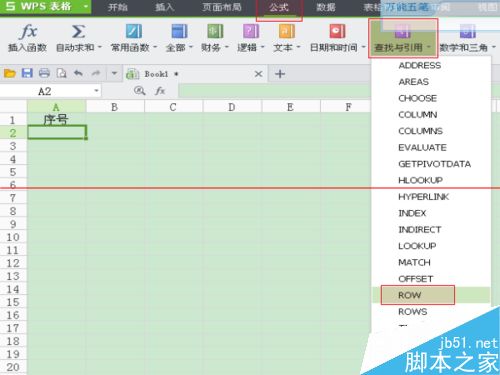
Task: Choose INDIRECT from the function list
Action: [x=431, y=229]
